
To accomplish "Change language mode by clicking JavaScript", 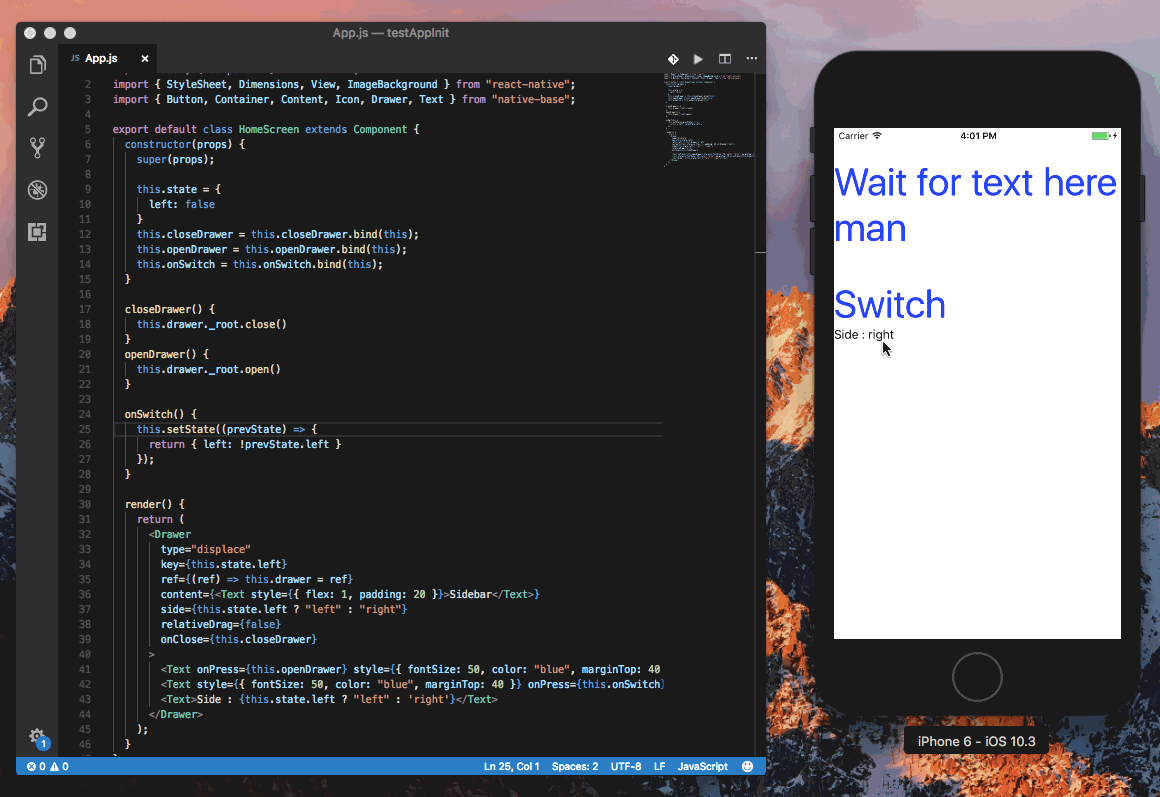I will point(702,766).
